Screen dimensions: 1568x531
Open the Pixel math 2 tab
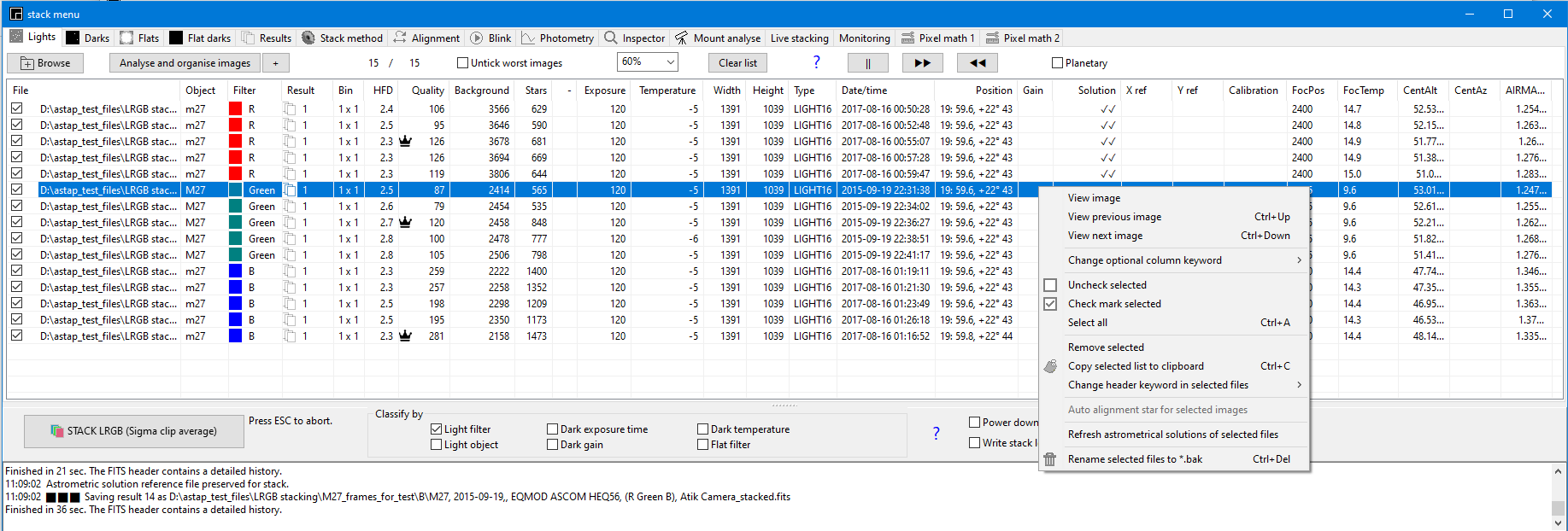pos(1023,38)
